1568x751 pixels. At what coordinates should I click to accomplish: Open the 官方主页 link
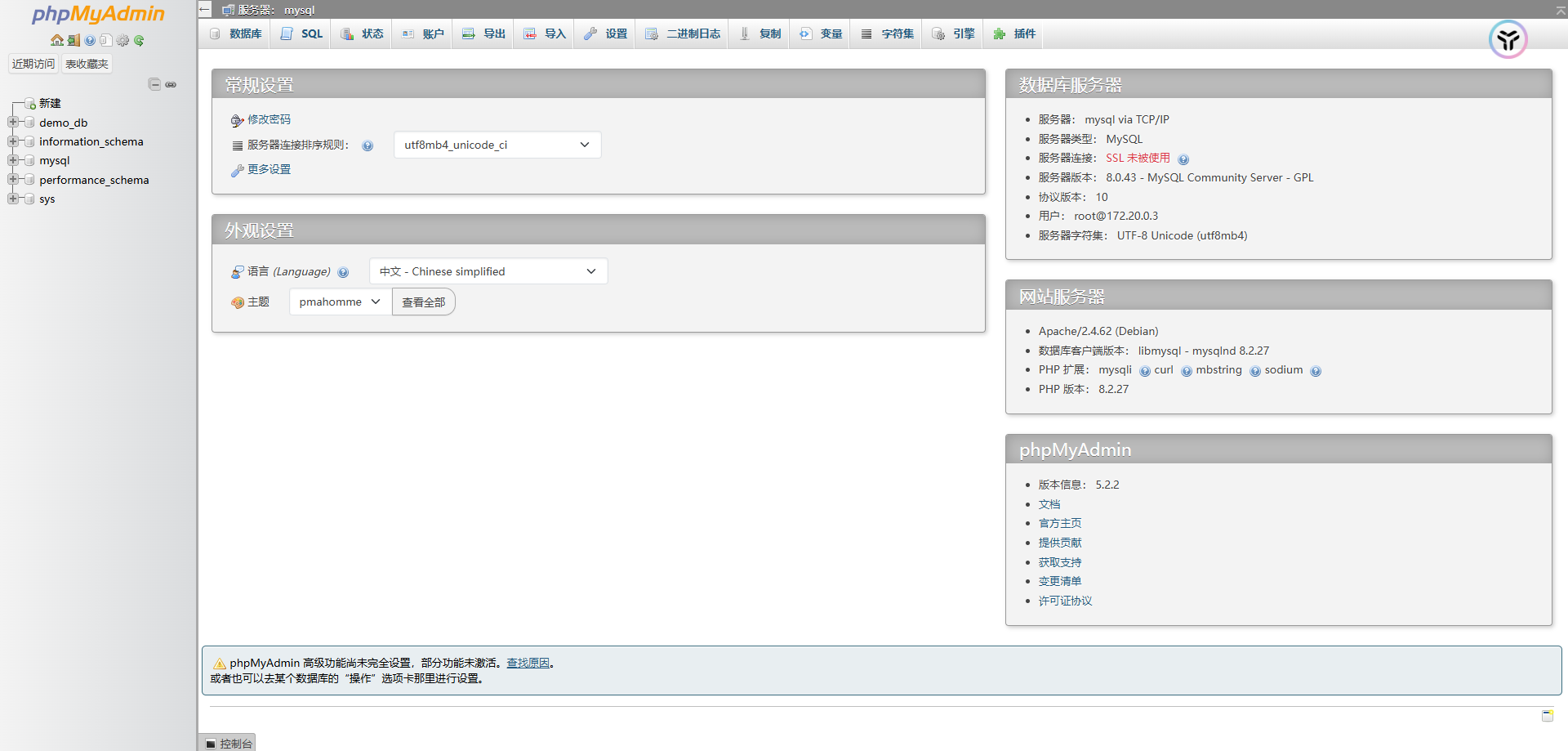pos(1060,523)
